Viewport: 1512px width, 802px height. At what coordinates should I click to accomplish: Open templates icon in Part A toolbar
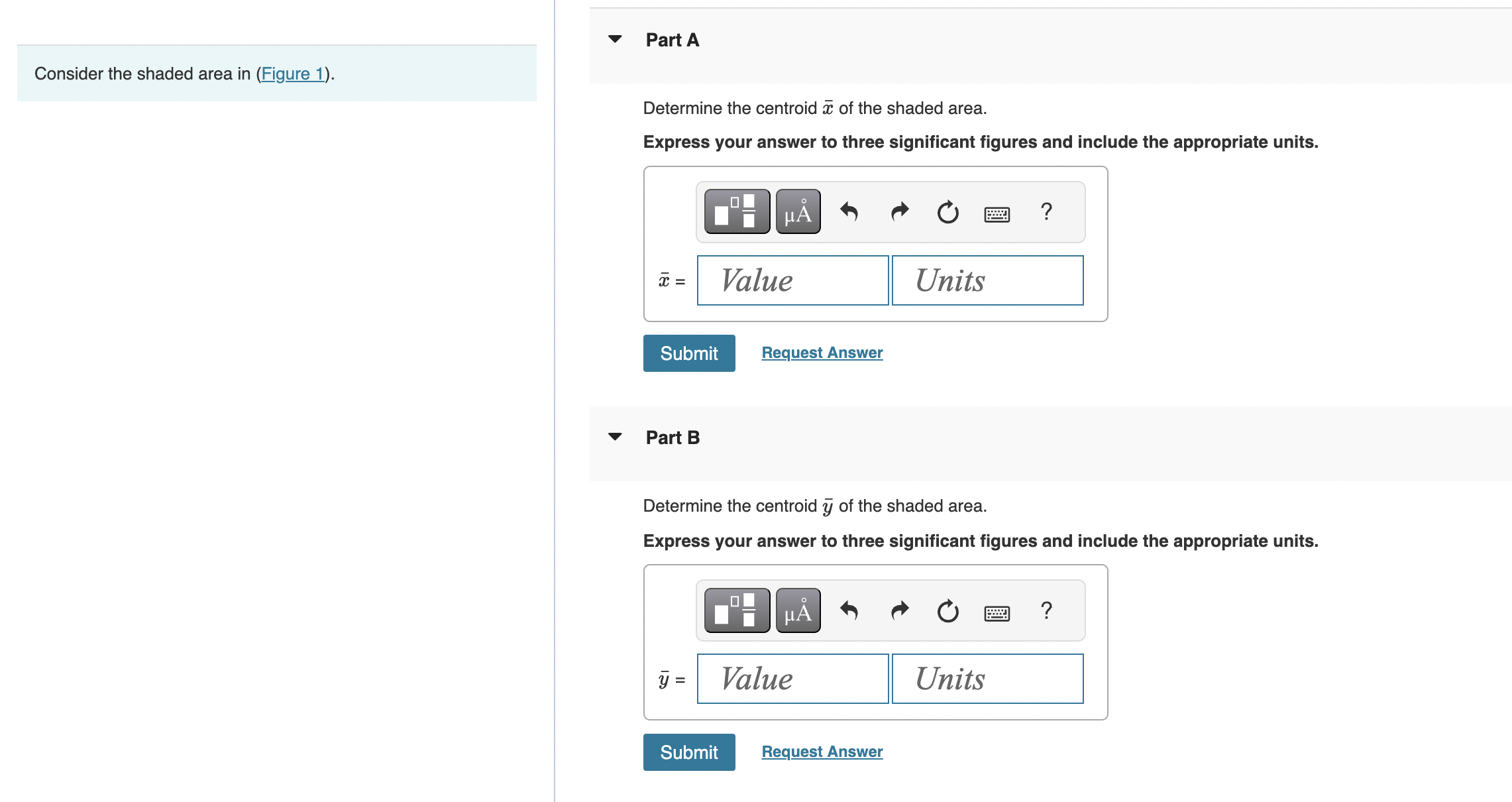pyautogui.click(x=737, y=212)
